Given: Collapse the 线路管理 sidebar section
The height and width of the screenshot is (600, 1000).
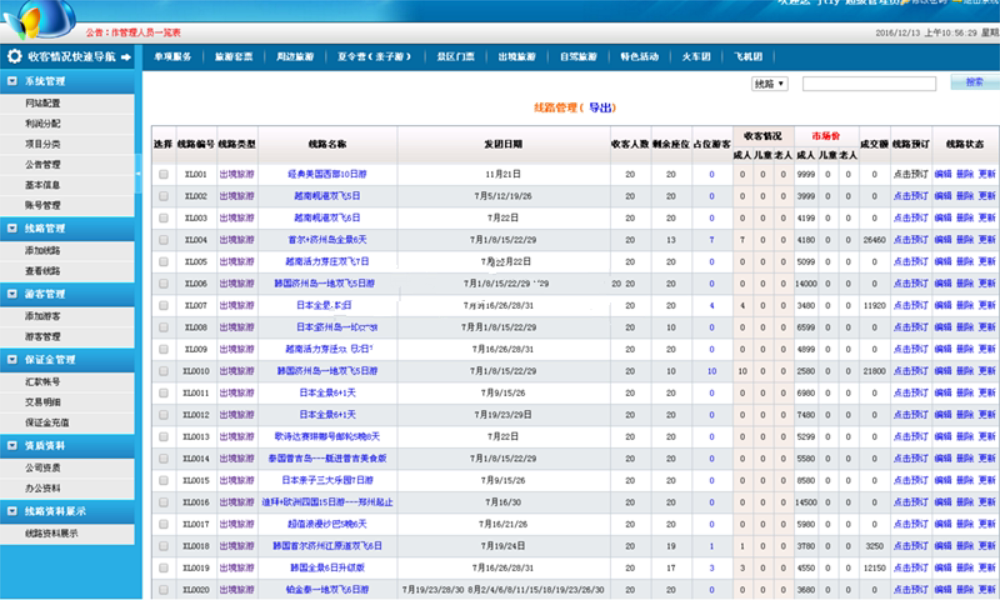Looking at the screenshot, I should 12,228.
